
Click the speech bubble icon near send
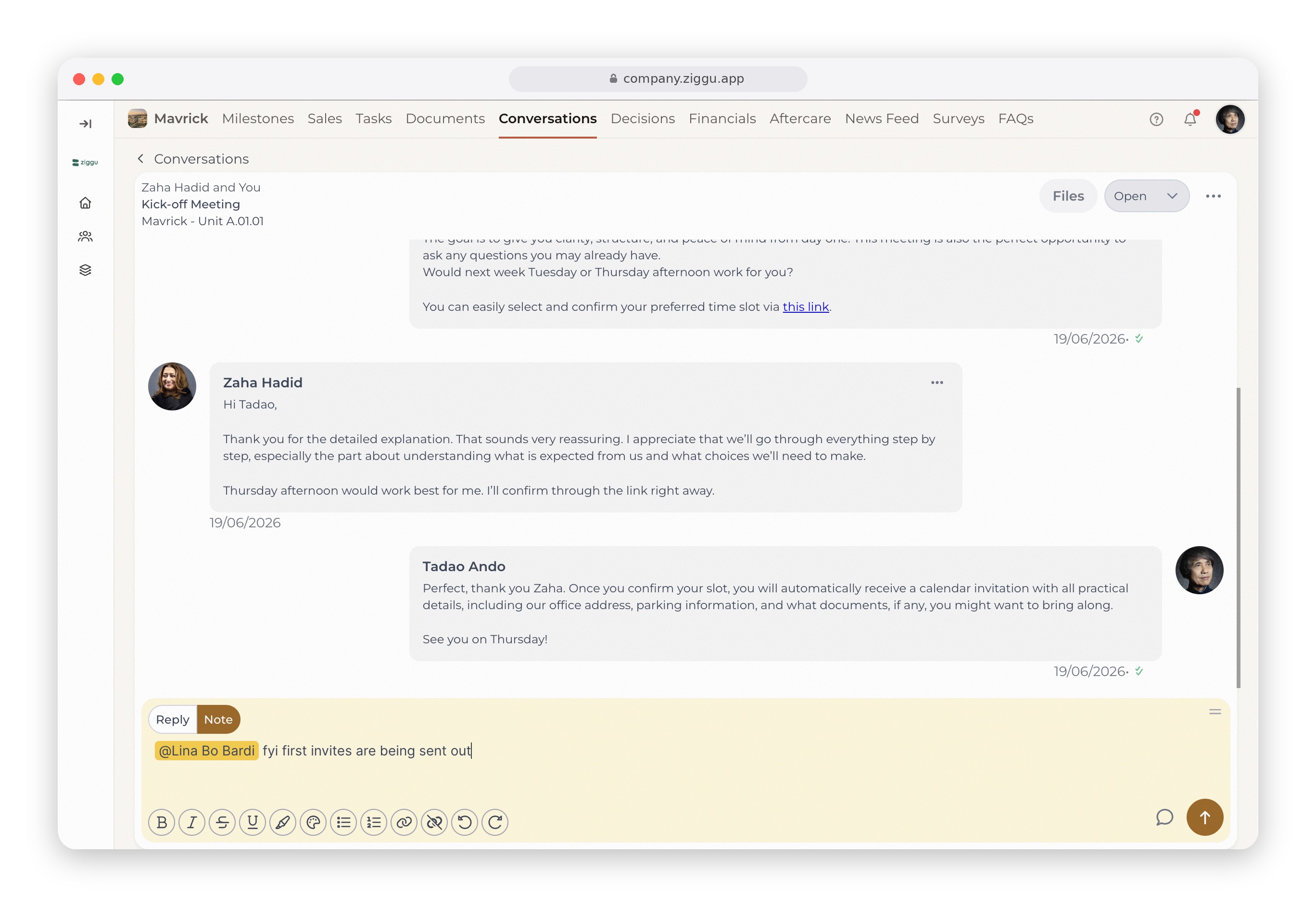click(1164, 817)
